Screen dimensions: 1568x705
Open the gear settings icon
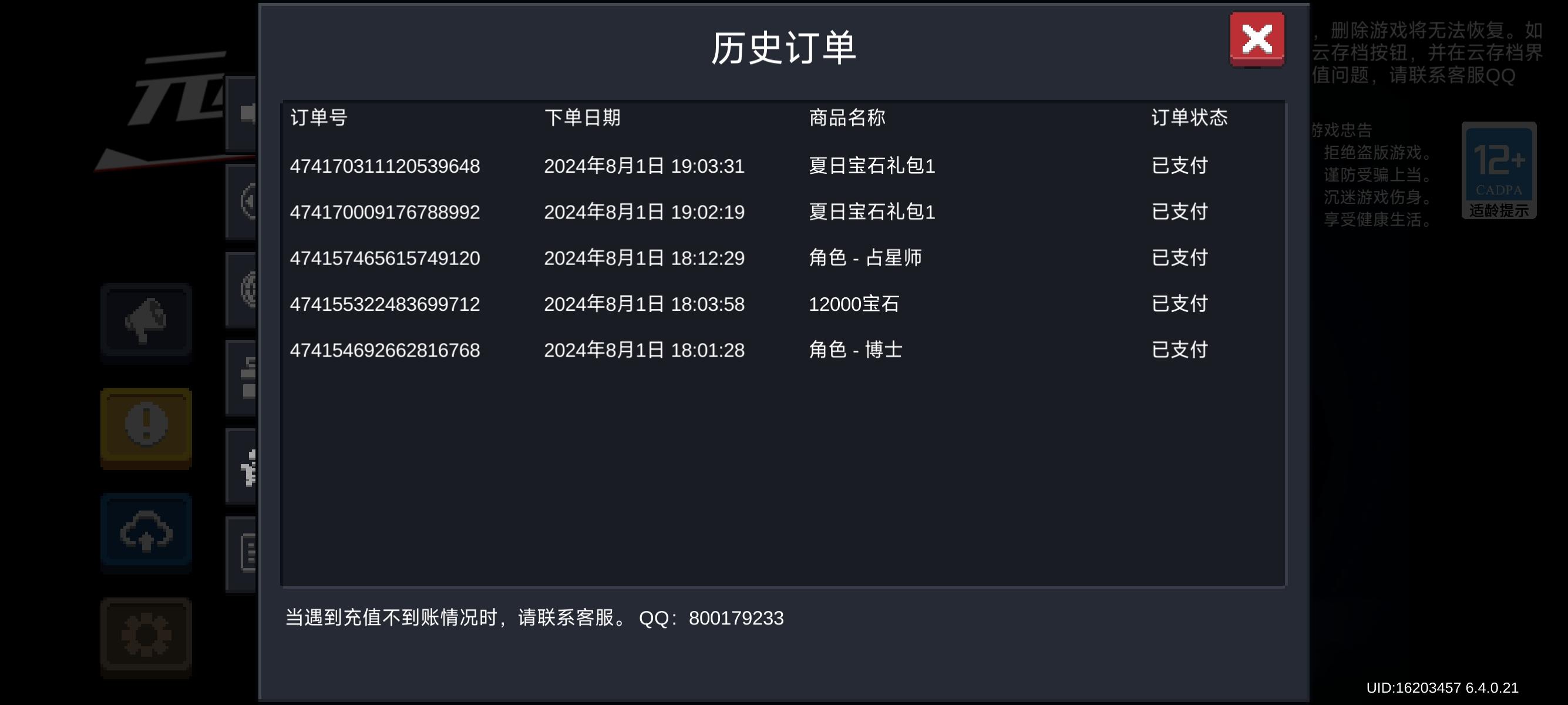tap(146, 636)
